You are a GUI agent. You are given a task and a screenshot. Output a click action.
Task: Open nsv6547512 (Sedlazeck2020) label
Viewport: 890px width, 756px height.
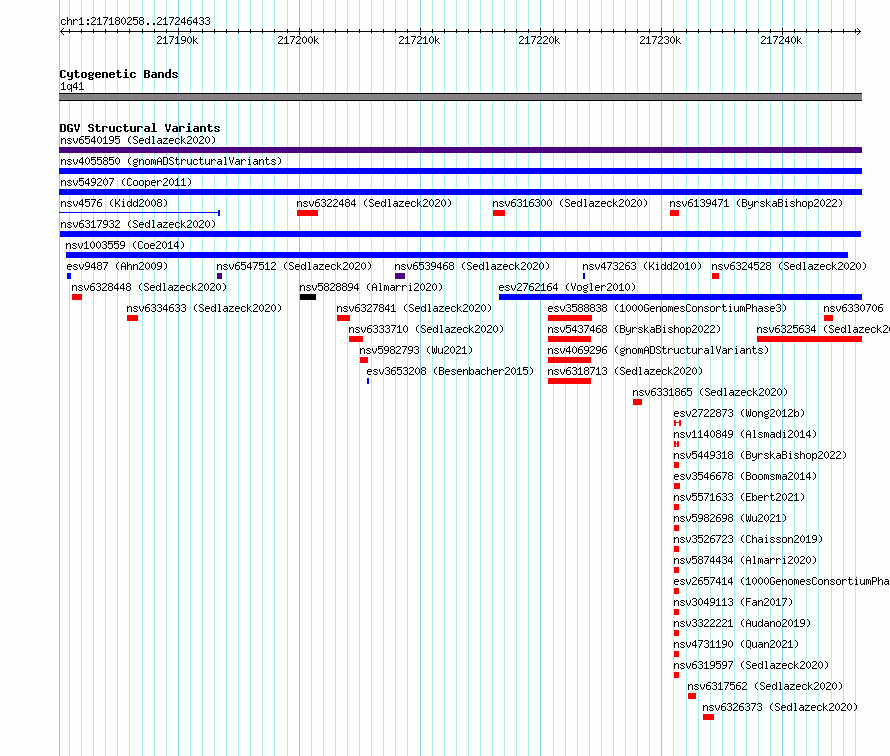294,266
